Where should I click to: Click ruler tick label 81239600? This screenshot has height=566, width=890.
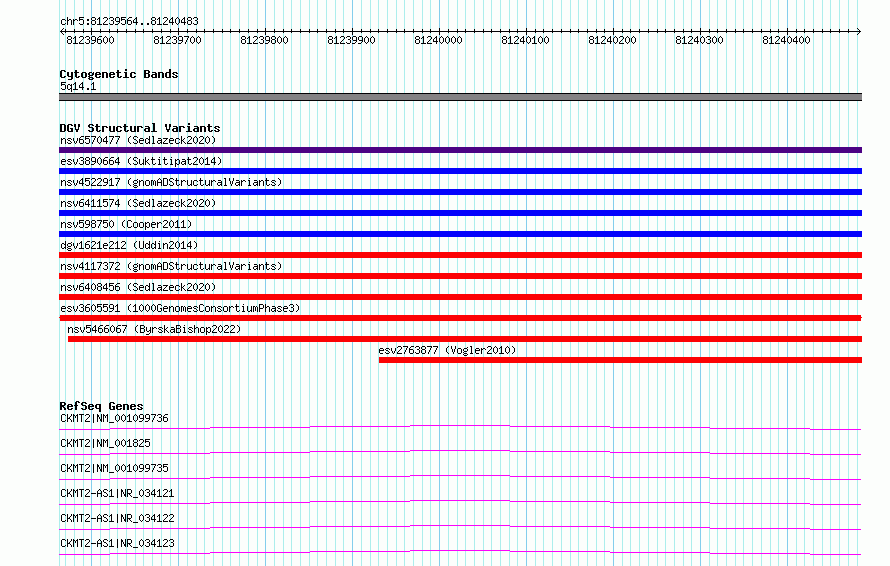point(90,40)
